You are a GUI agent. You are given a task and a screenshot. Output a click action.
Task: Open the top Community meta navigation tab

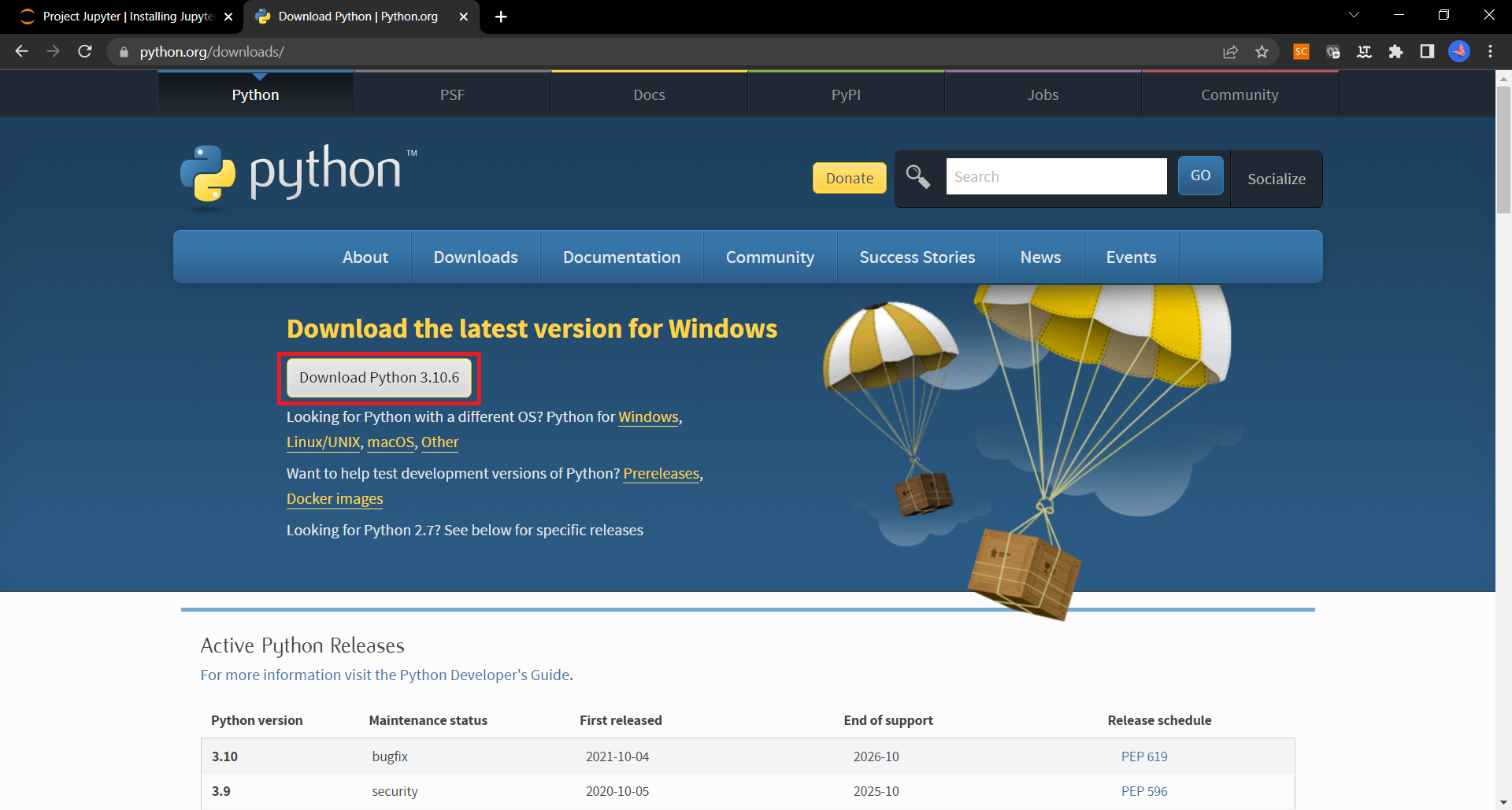point(1240,94)
